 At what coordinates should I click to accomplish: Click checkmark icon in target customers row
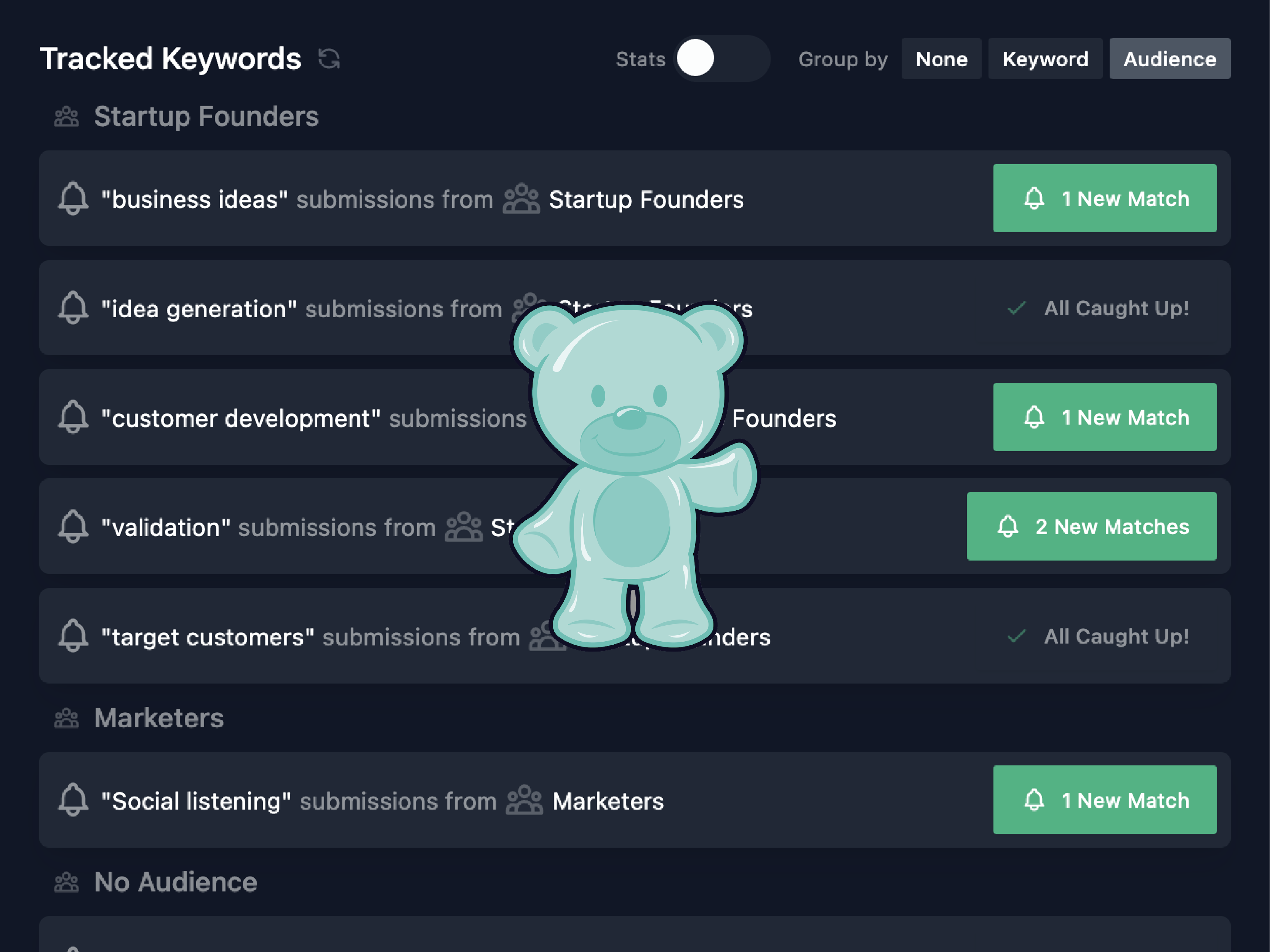pos(1016,636)
